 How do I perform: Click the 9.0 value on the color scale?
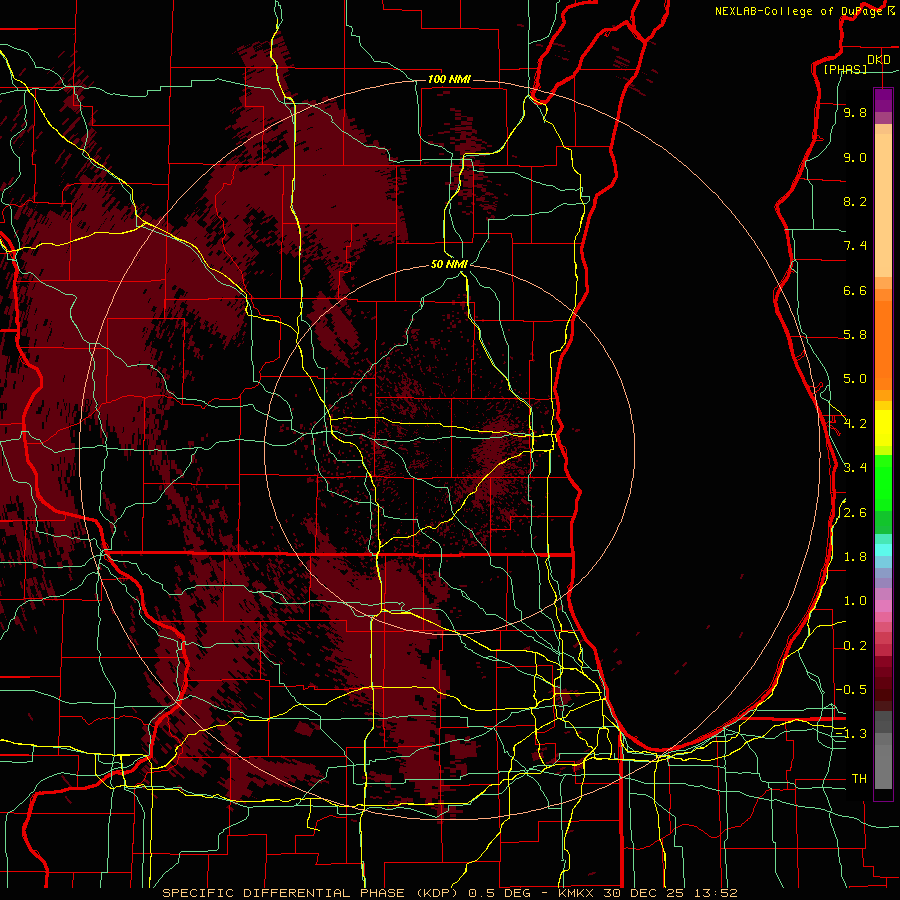point(855,157)
